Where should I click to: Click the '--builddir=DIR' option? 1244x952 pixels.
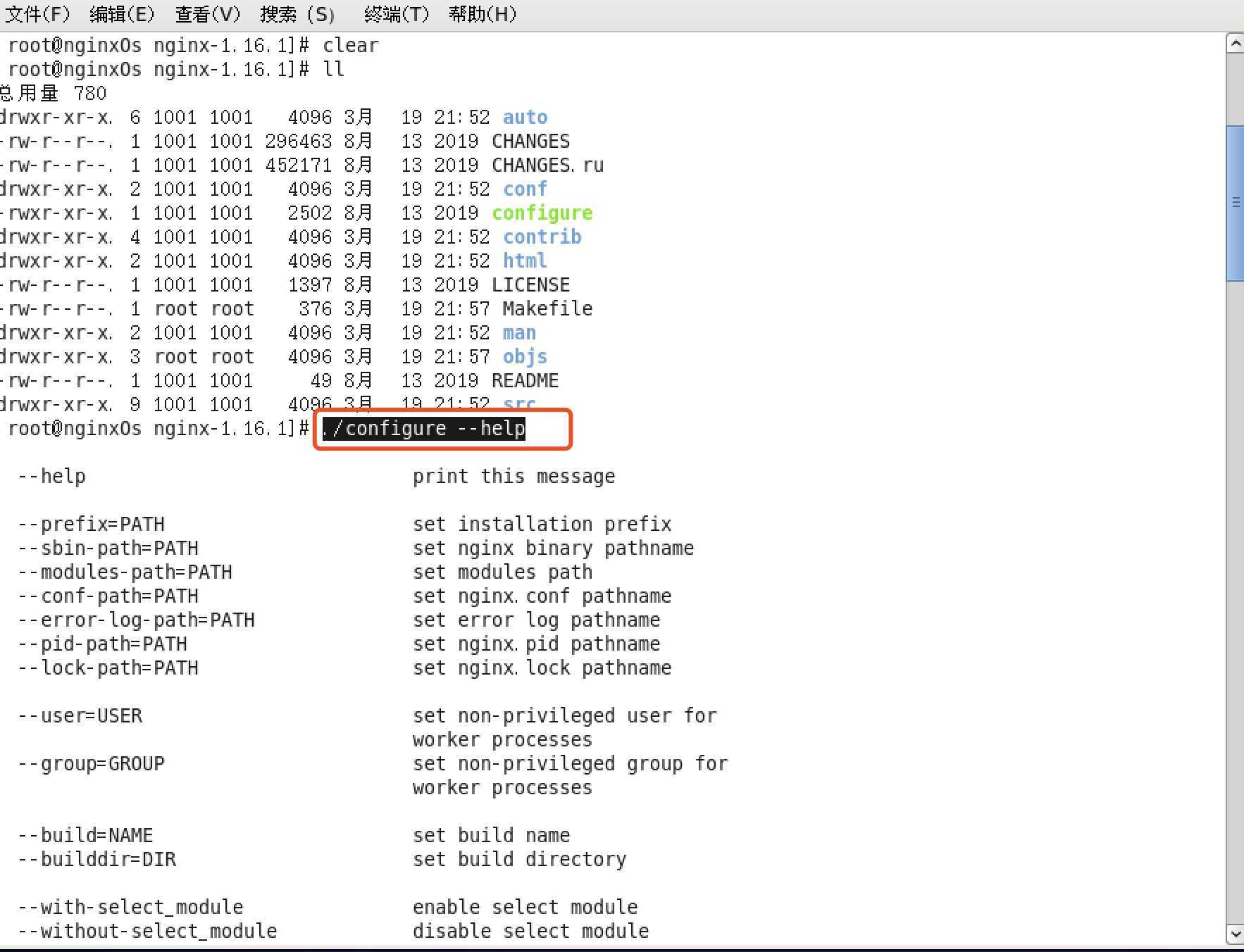click(97, 860)
